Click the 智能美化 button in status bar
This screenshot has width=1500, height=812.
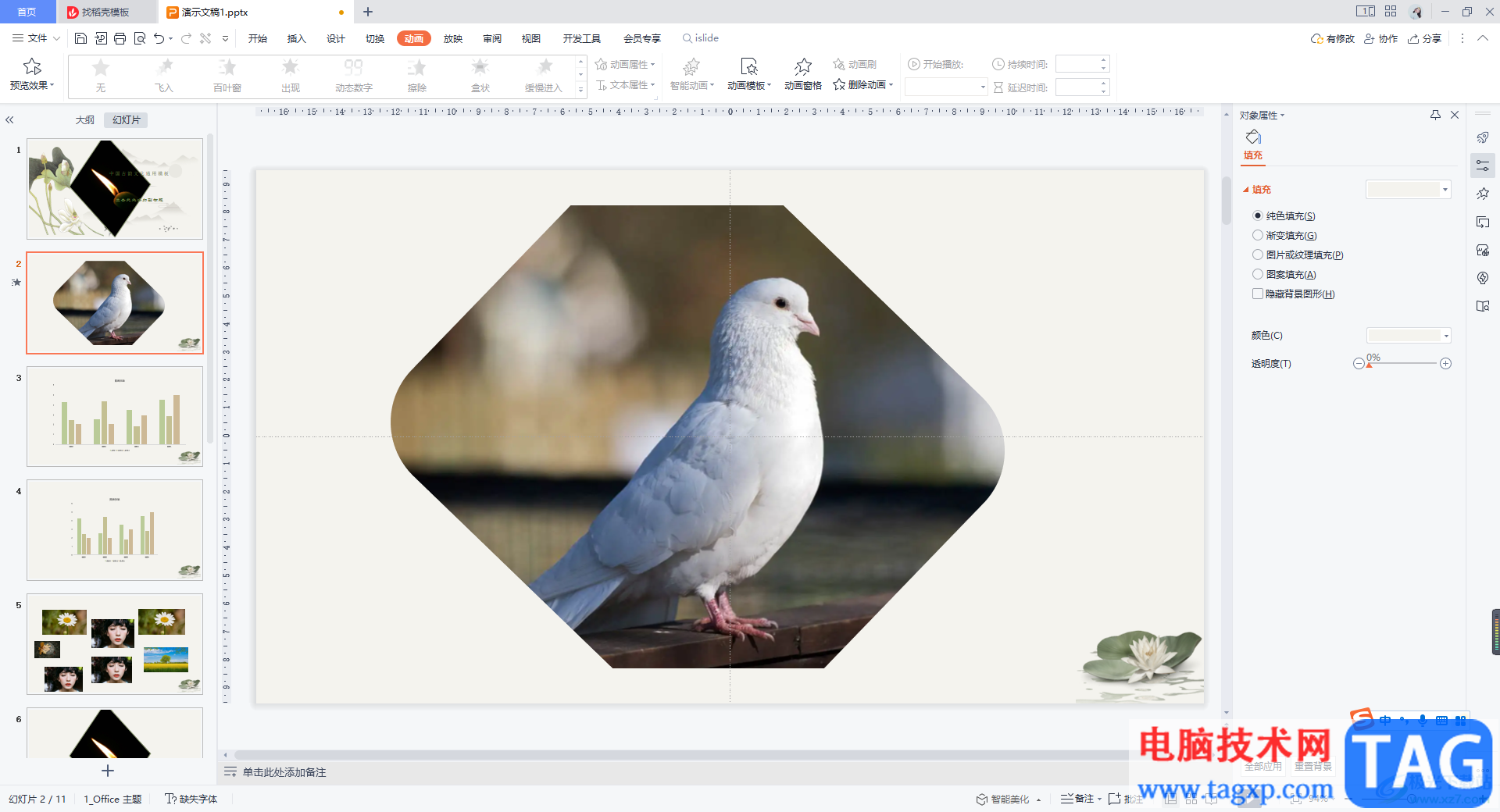click(x=1009, y=799)
